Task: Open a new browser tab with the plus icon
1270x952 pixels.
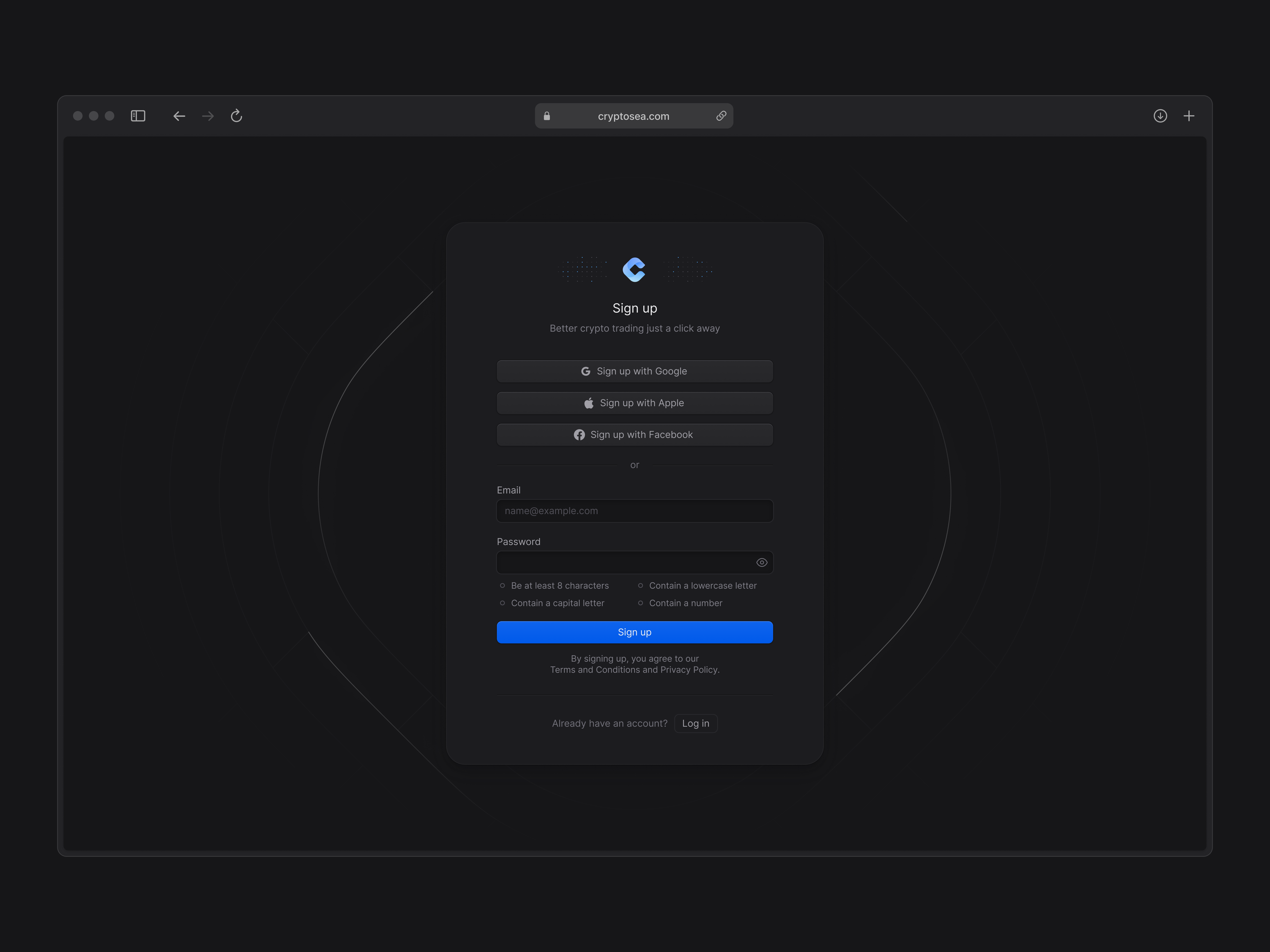Action: tap(1189, 115)
